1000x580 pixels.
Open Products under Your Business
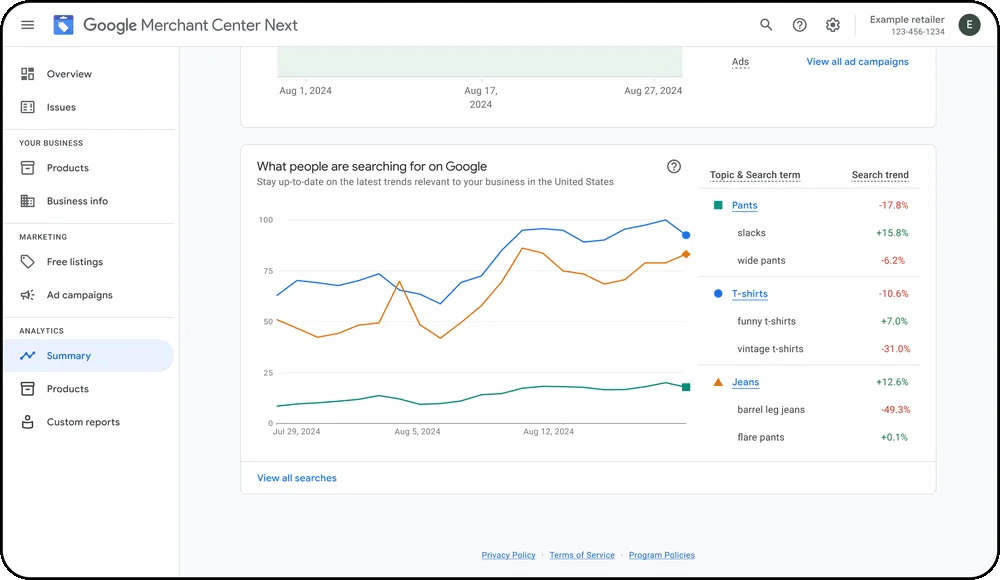click(x=26, y=168)
